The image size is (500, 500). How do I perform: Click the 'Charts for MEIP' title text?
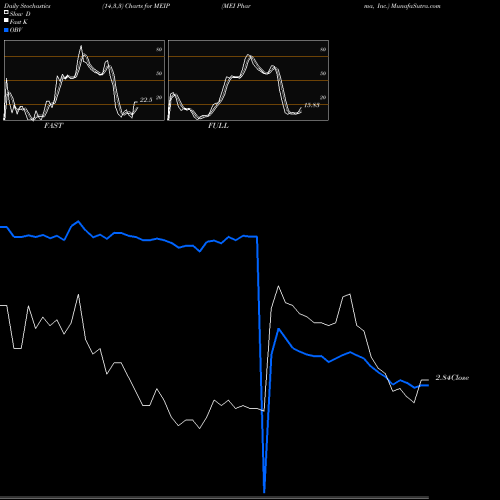click(148, 6)
